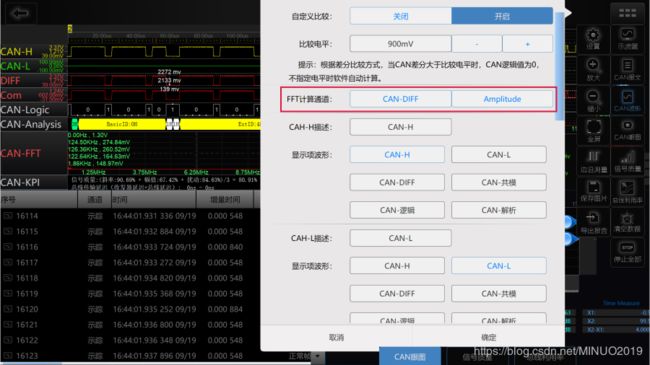650x365 pixels.
Task: Click the back arrow icon at top left
Action: pyautogui.click(x=19, y=13)
